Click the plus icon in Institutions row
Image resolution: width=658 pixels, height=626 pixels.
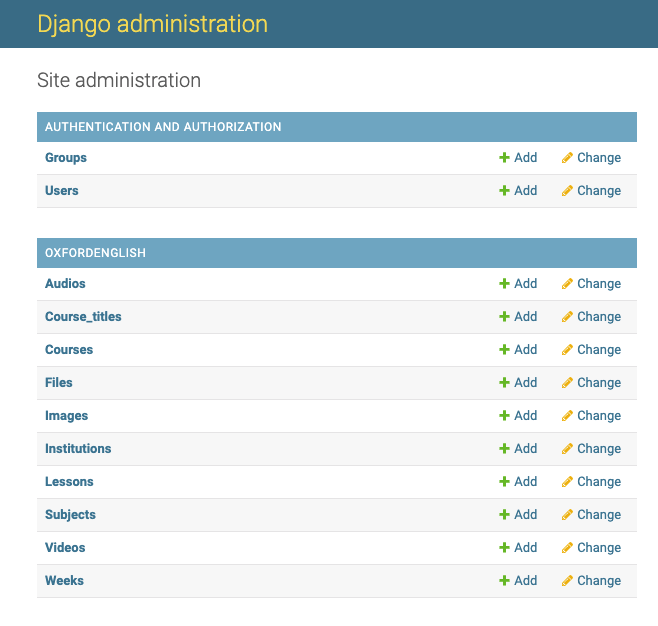504,449
